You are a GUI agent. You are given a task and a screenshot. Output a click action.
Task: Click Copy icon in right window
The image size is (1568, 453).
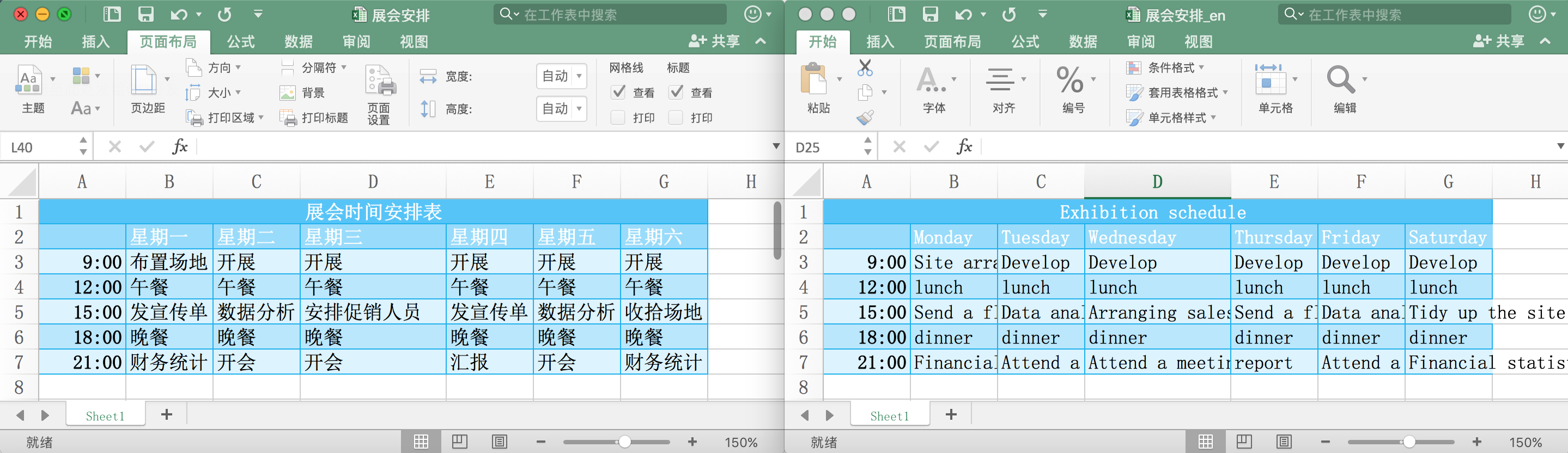[864, 93]
